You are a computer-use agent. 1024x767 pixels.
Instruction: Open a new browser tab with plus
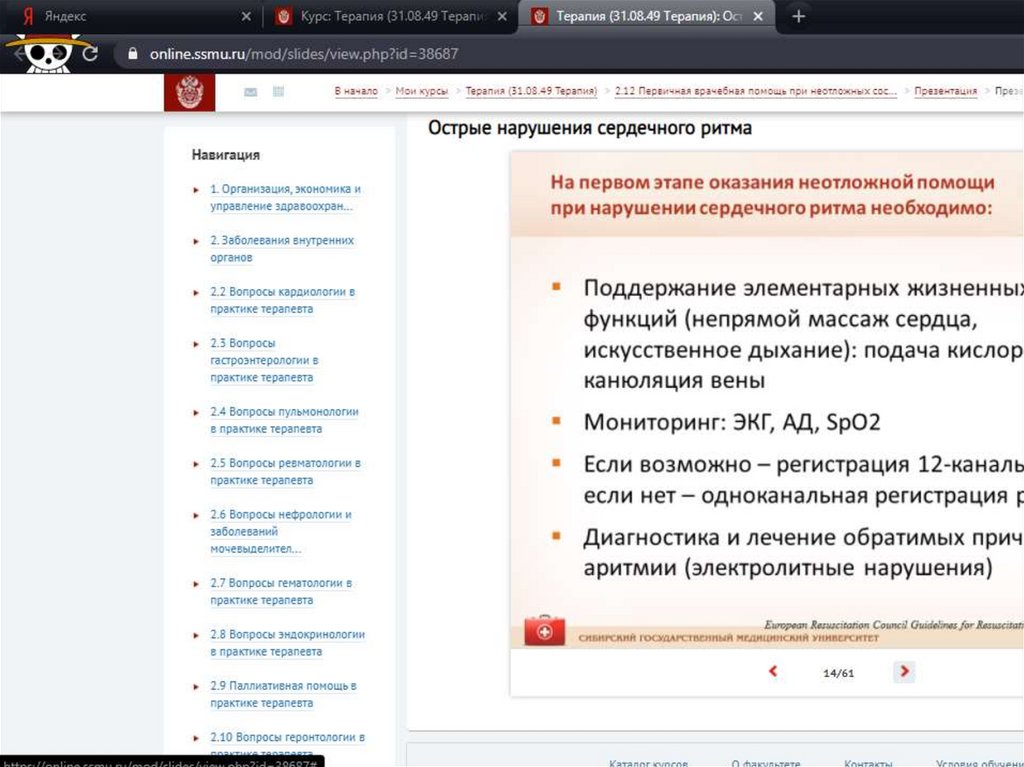[798, 16]
